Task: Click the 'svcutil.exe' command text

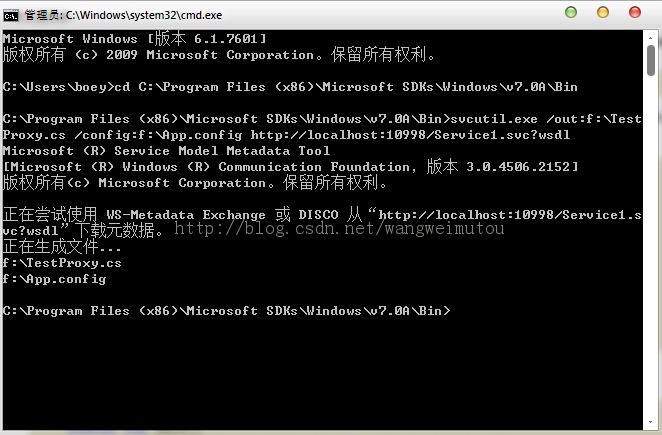Action: coord(494,119)
